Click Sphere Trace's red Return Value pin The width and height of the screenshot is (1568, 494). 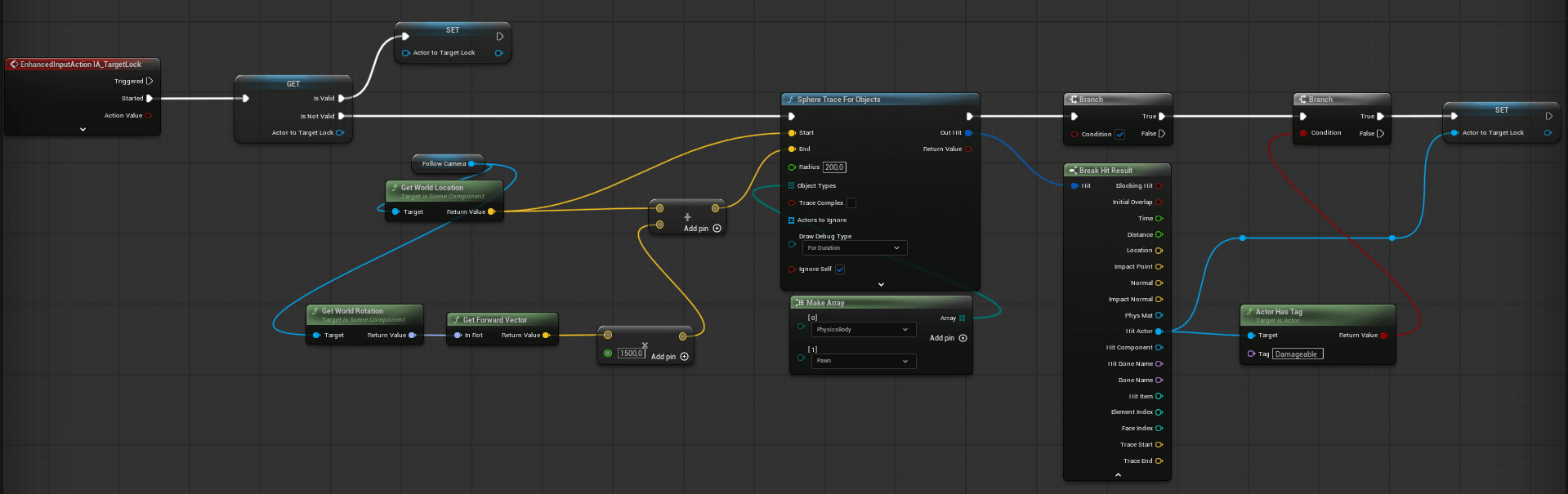click(x=968, y=149)
